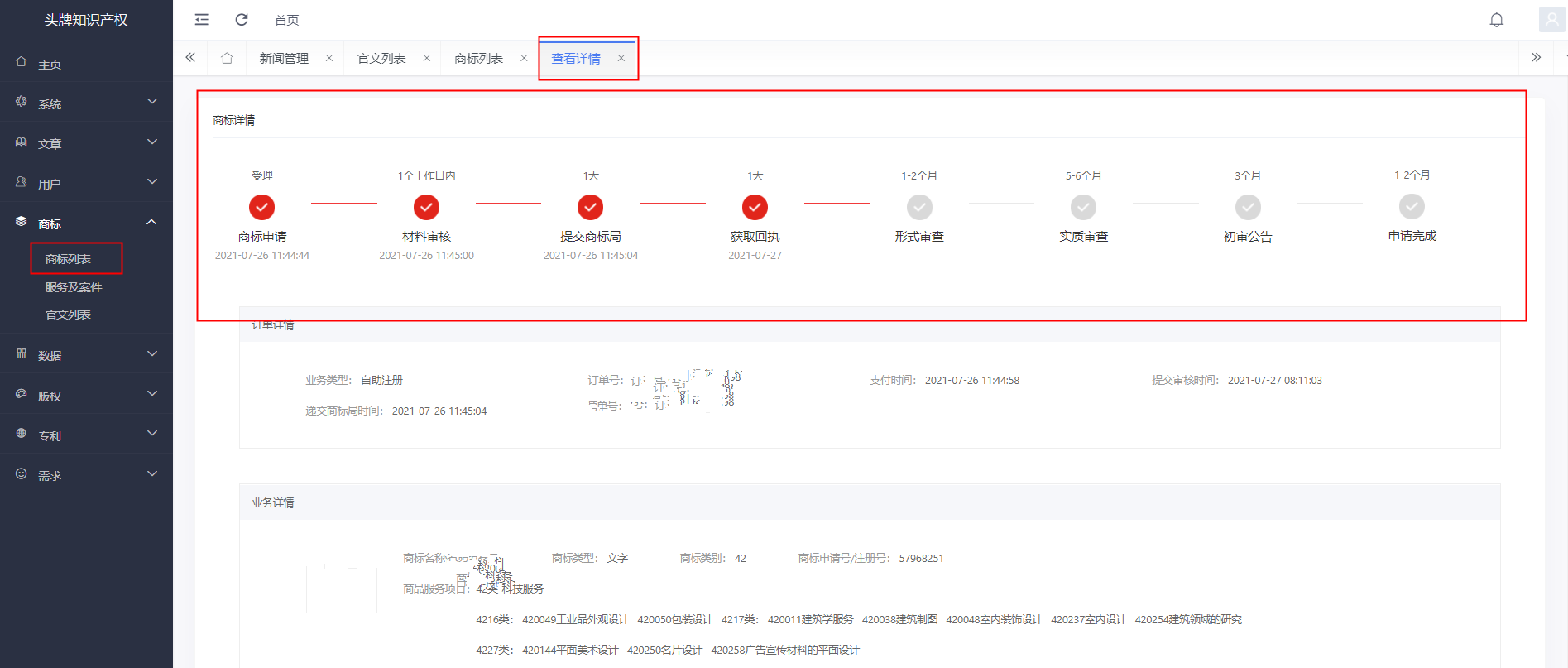Click the 形式审查 grey step icon

click(919, 207)
